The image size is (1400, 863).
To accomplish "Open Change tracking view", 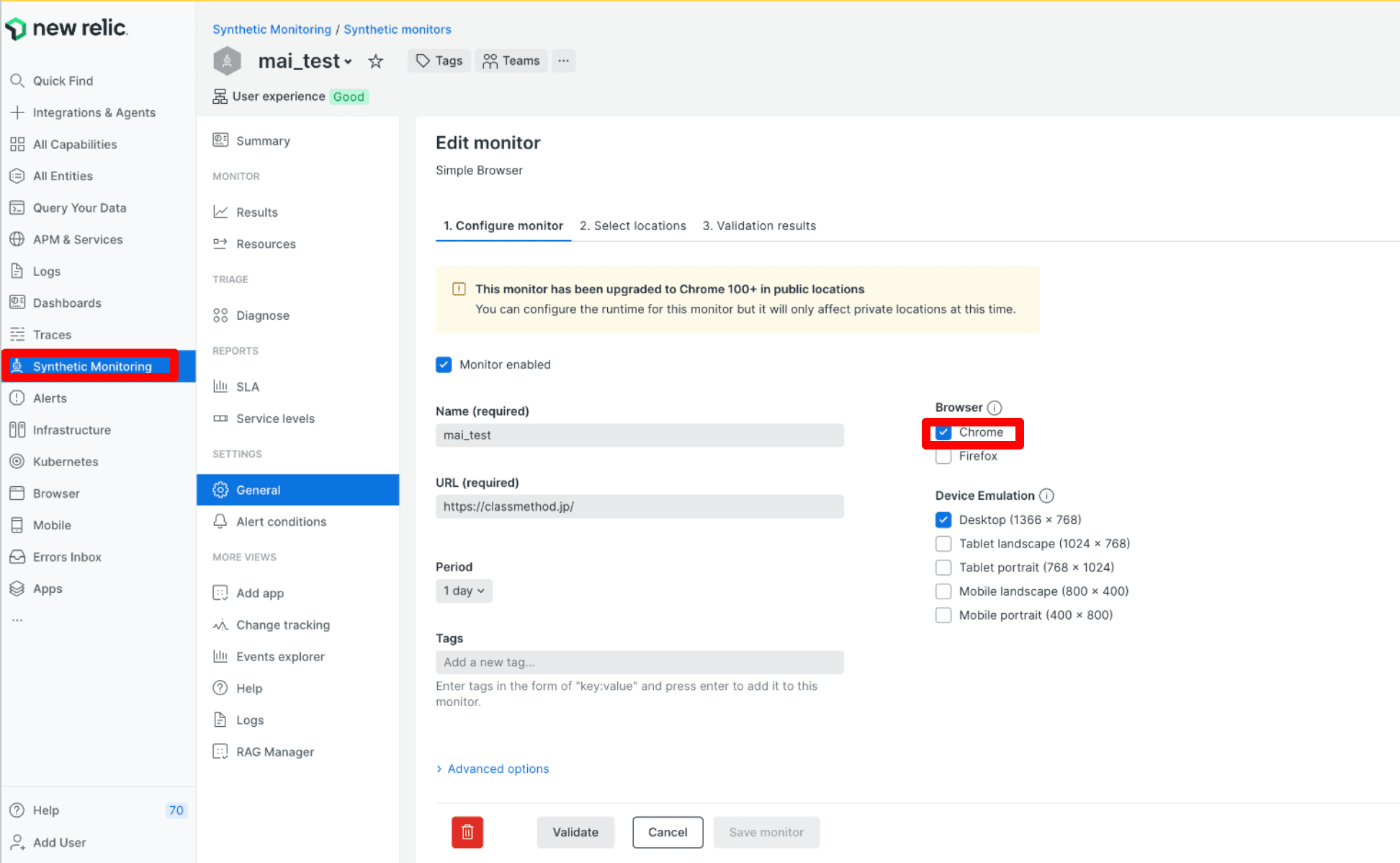I will pos(272,625).
